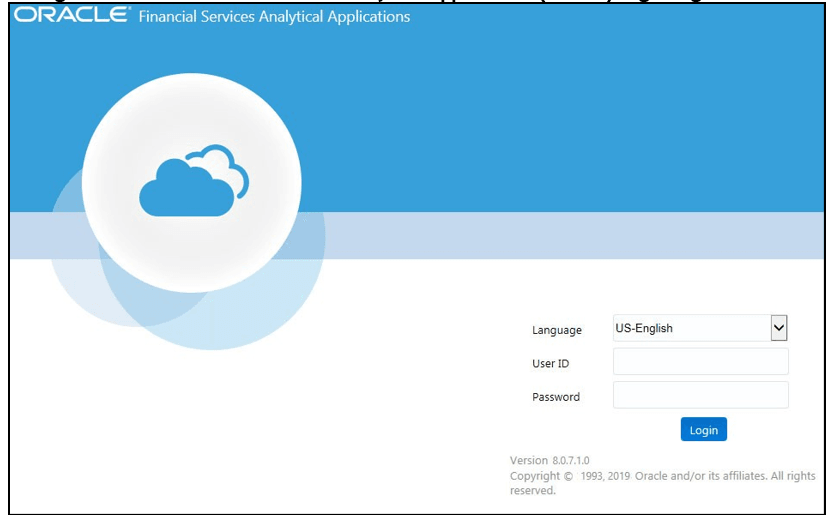Click Financial Services Analytical Applications title
The image size is (826, 517).
pyautogui.click(x=274, y=17)
